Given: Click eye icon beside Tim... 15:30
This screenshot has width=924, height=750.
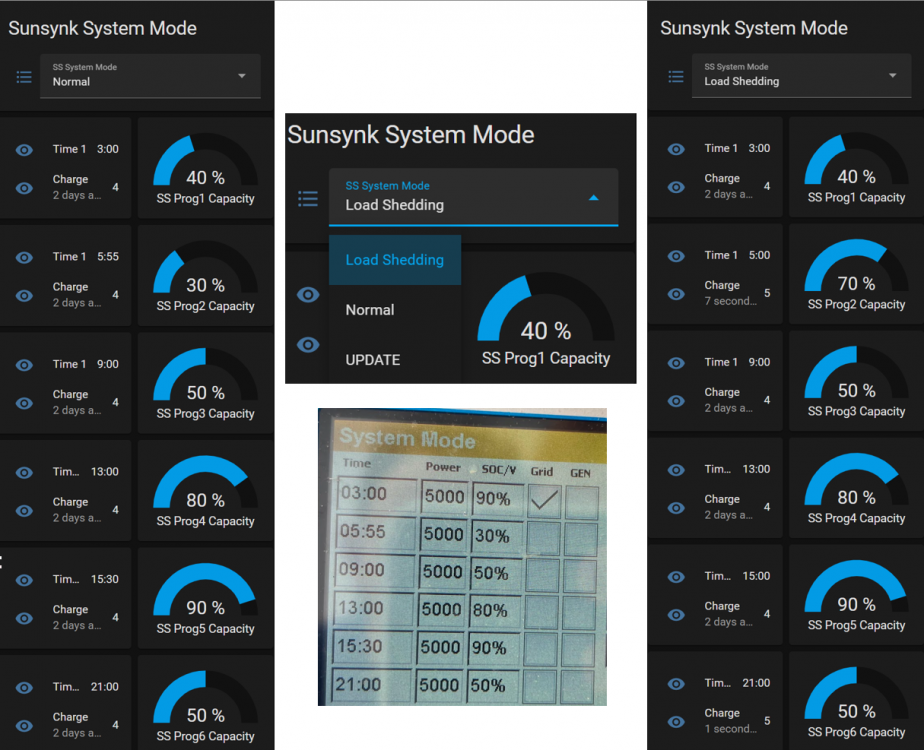Looking at the screenshot, I should pyautogui.click(x=24, y=580).
